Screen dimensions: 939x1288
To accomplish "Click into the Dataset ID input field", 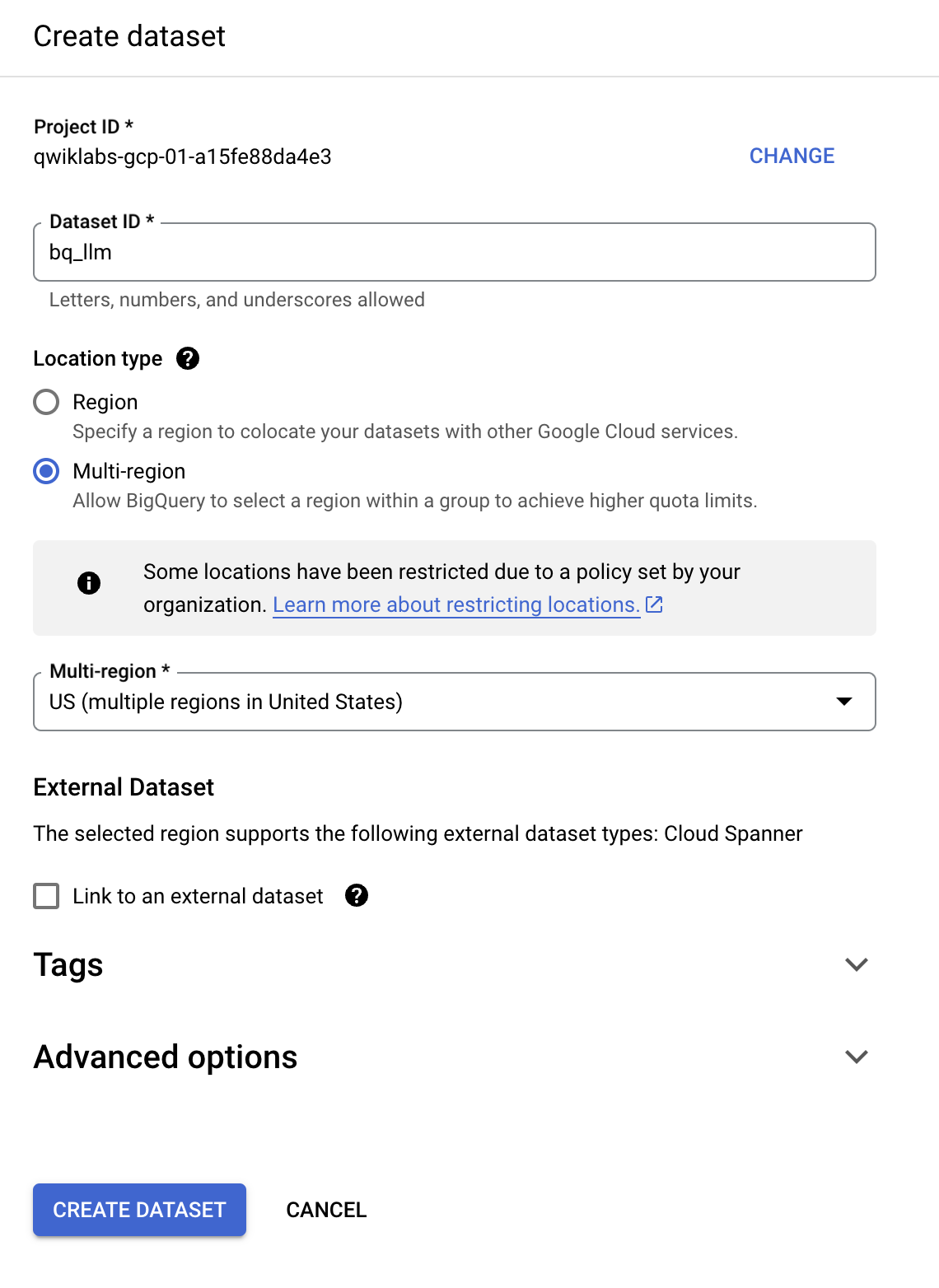I will pos(455,252).
